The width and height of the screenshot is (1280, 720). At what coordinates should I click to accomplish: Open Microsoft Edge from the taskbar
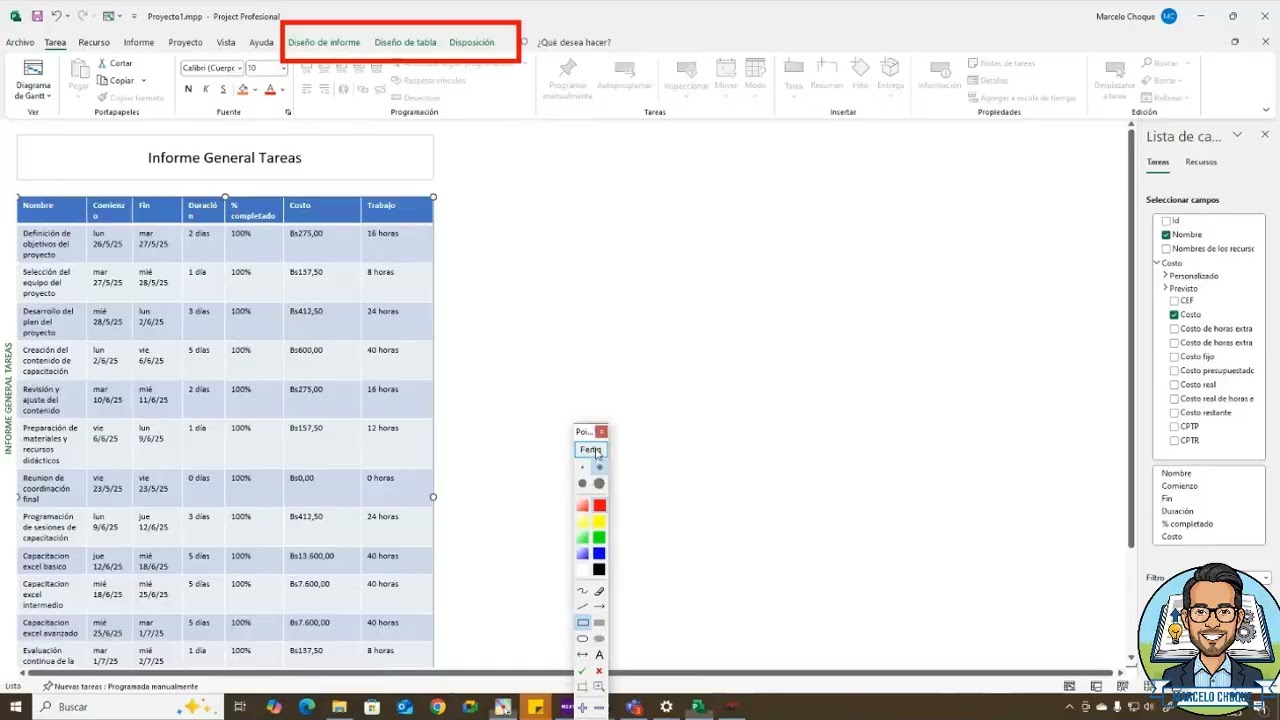pos(307,706)
